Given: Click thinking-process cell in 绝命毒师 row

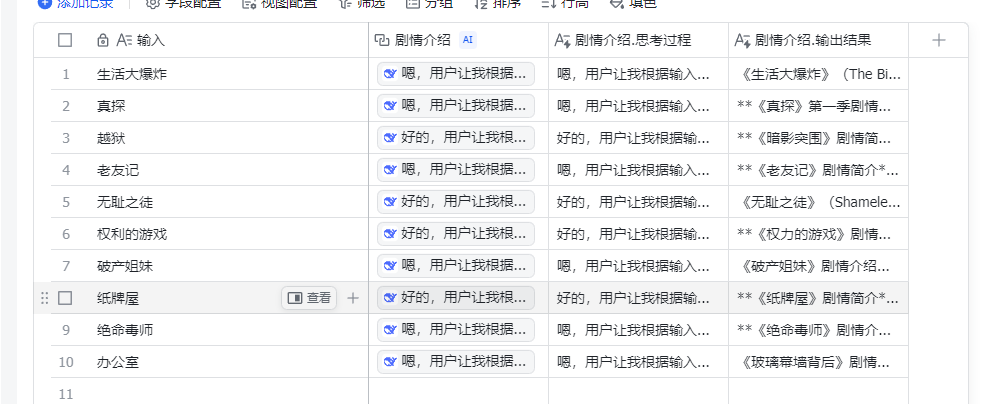Looking at the screenshot, I should pyautogui.click(x=638, y=330).
